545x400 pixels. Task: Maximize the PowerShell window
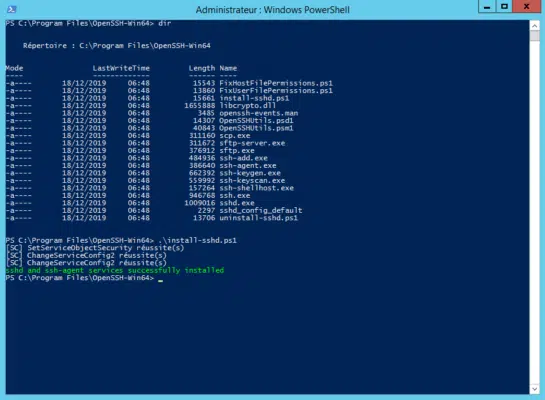pyautogui.click(x=504, y=7)
